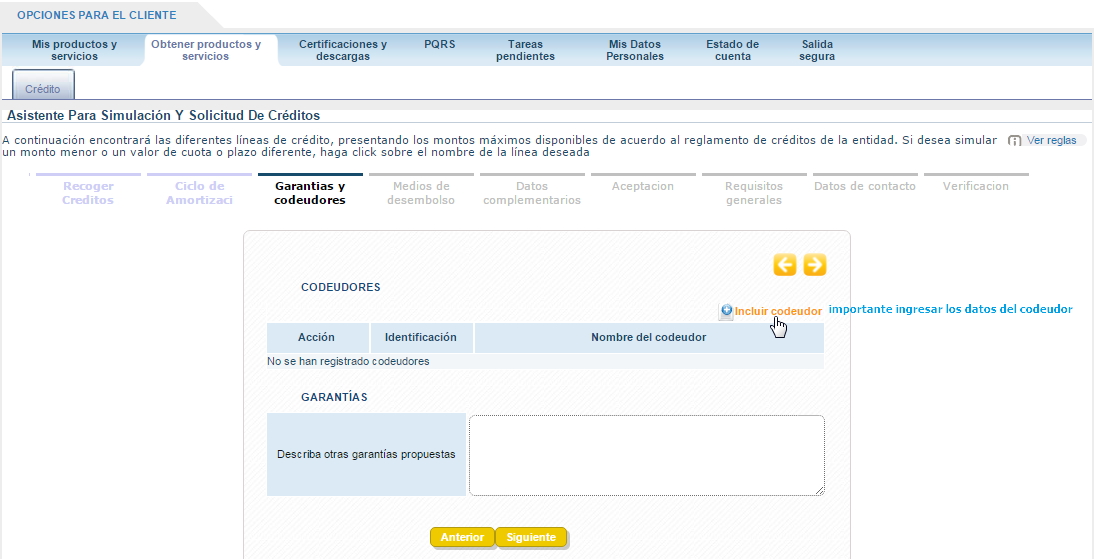Jump to Medios de desembolso step
The height and width of the screenshot is (559, 1094).
tap(421, 193)
